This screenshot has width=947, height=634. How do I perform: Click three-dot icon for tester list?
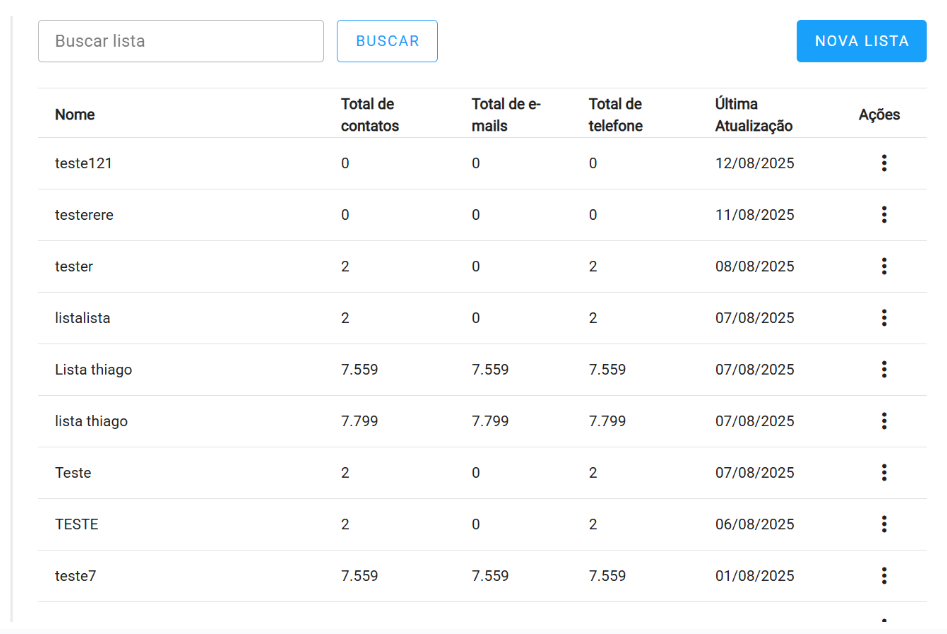[x=884, y=266]
